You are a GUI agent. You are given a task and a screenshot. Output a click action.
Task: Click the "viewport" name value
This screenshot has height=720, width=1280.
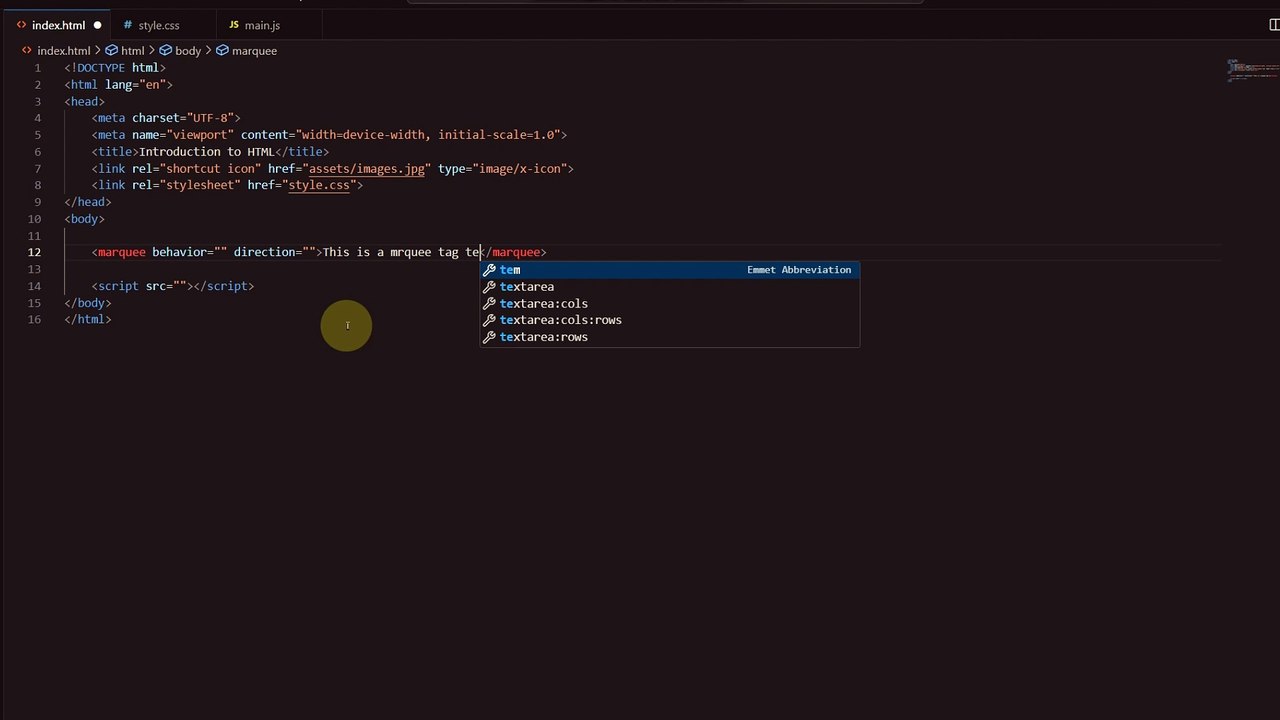coord(200,135)
